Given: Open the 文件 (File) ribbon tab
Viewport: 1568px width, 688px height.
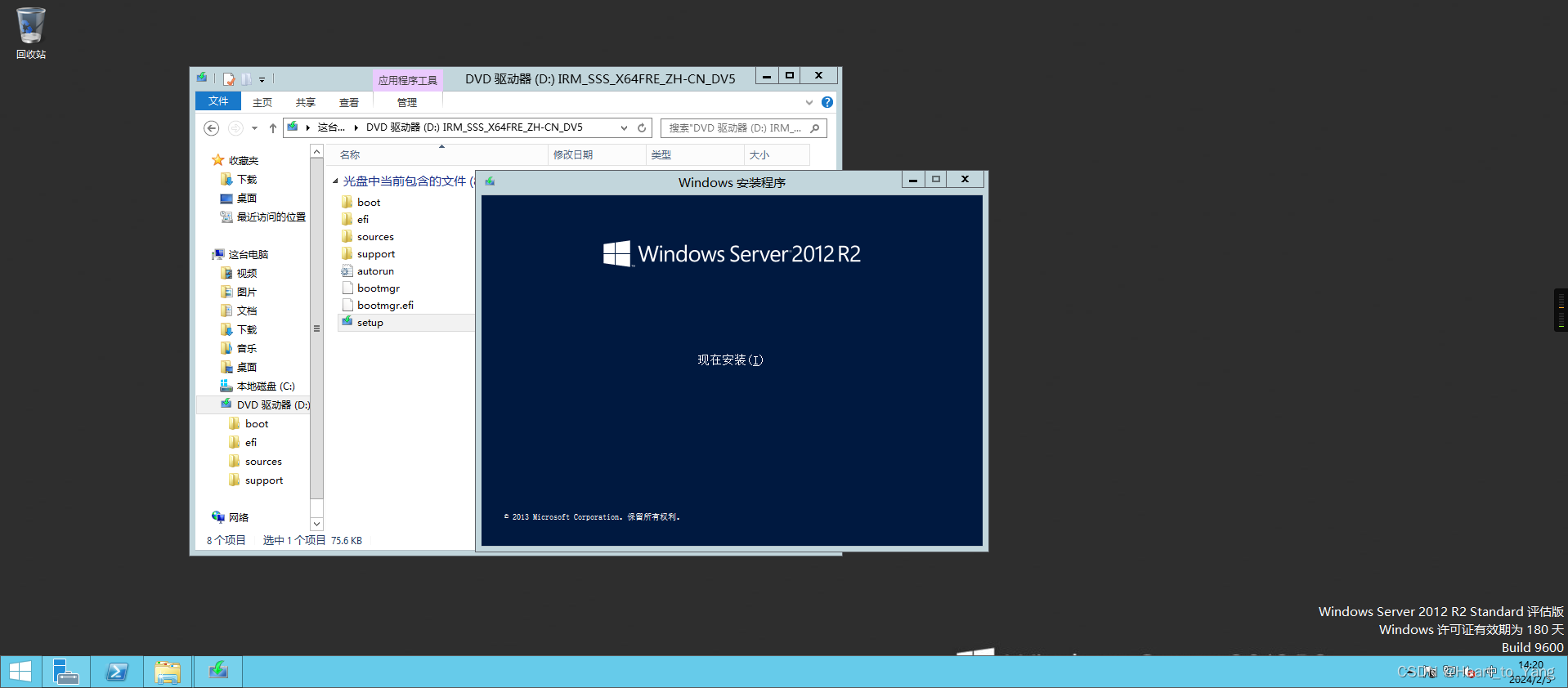Looking at the screenshot, I should tap(218, 101).
